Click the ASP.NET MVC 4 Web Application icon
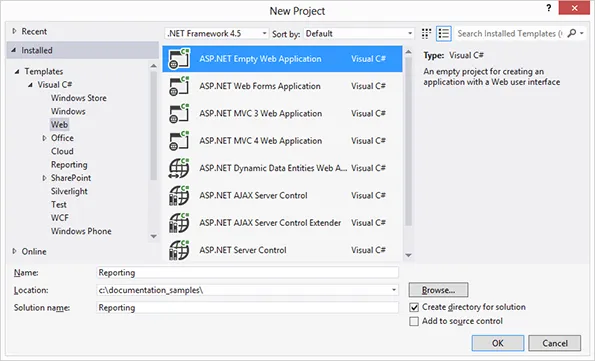Screen dimensions: 595x361 [179, 141]
